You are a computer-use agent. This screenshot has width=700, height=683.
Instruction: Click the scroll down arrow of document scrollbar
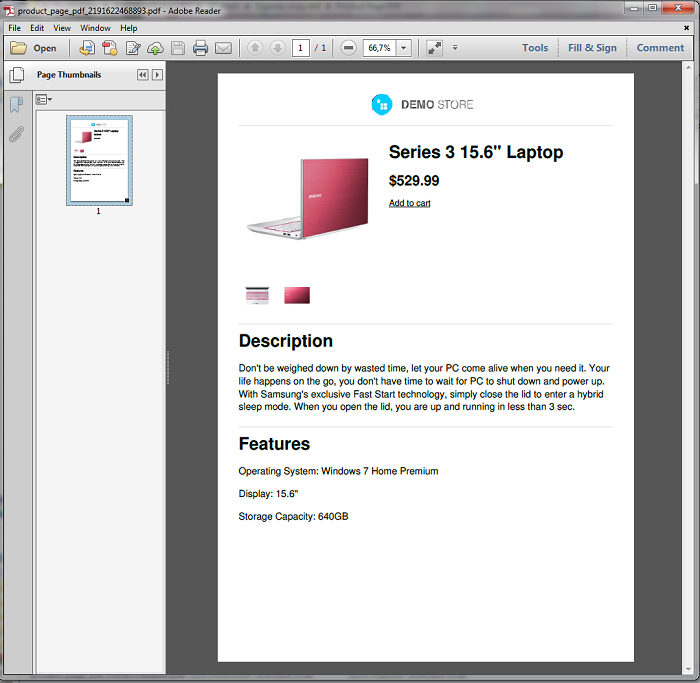pyautogui.click(x=688, y=670)
